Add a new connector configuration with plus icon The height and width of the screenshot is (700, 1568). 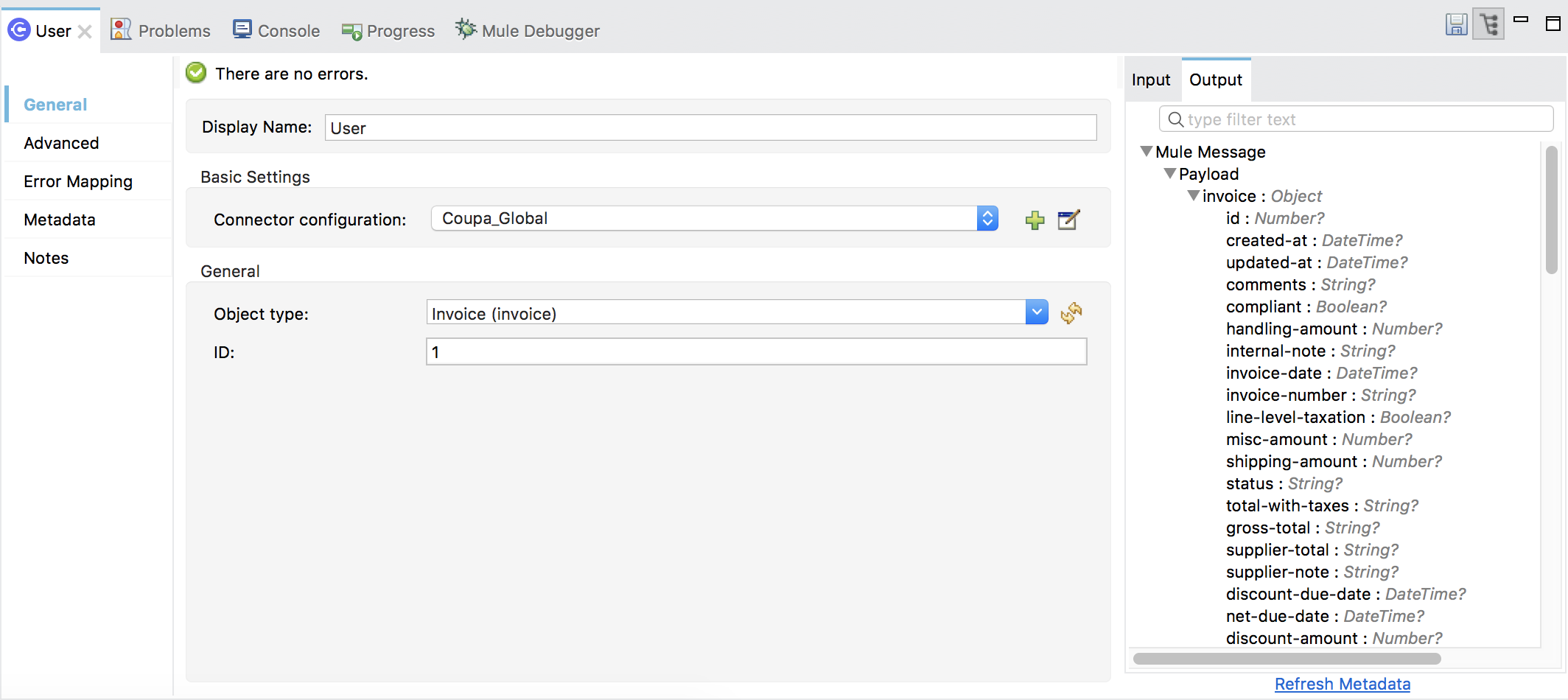pyautogui.click(x=1035, y=220)
